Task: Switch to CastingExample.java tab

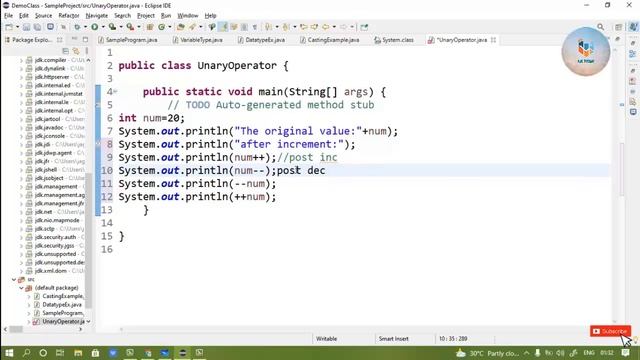Action: tap(329, 40)
